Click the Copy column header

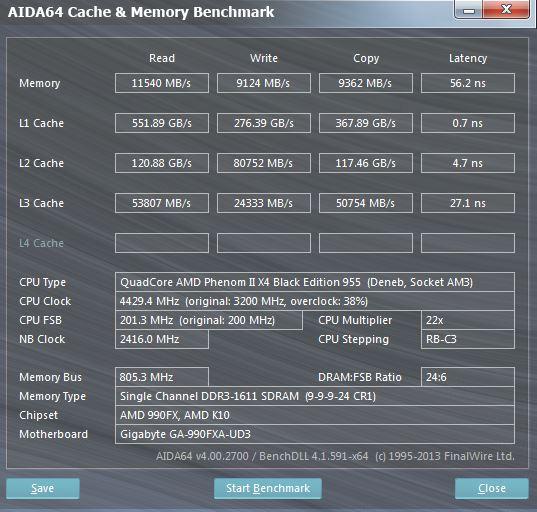click(366, 59)
